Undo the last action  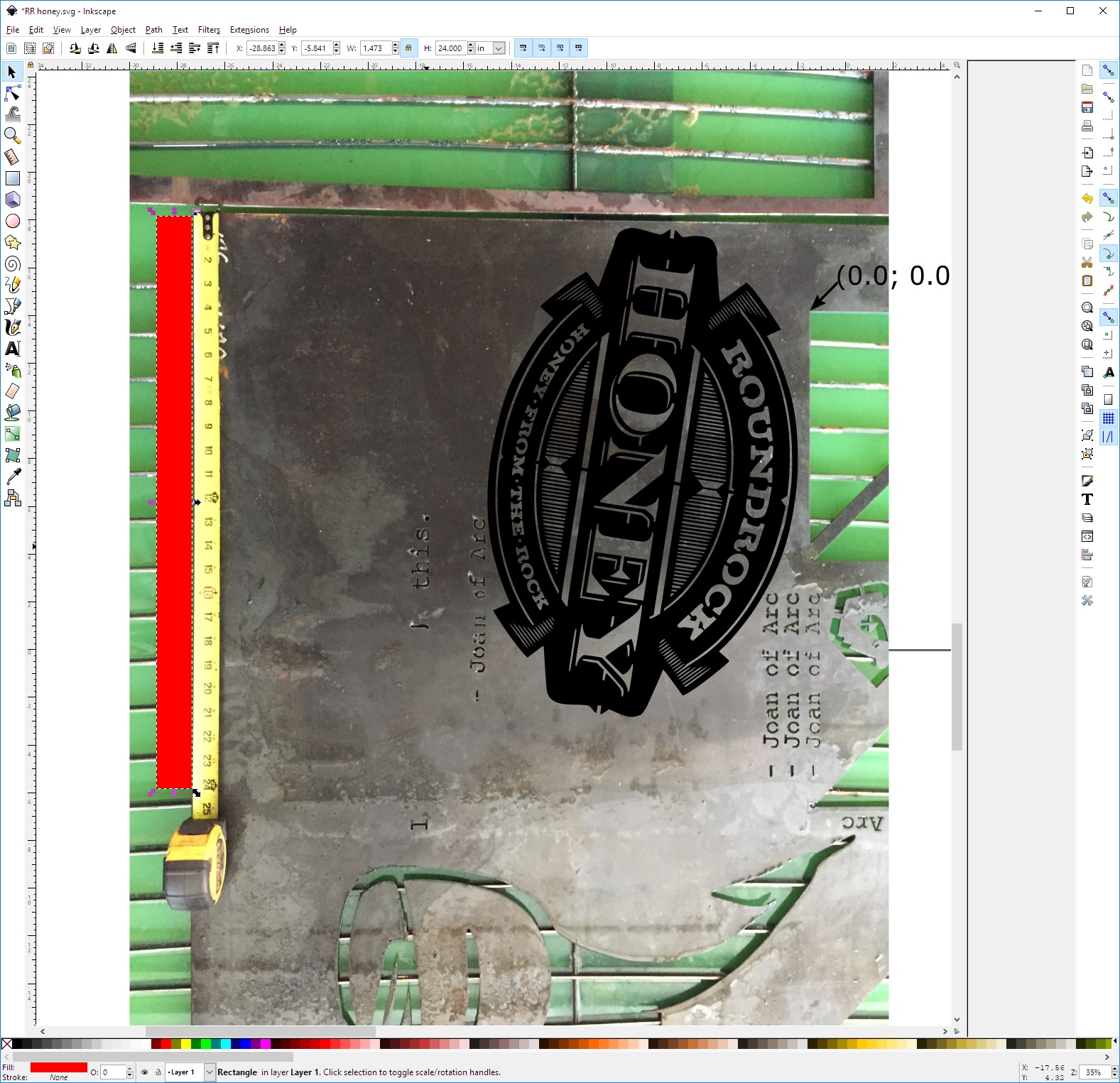1087,199
